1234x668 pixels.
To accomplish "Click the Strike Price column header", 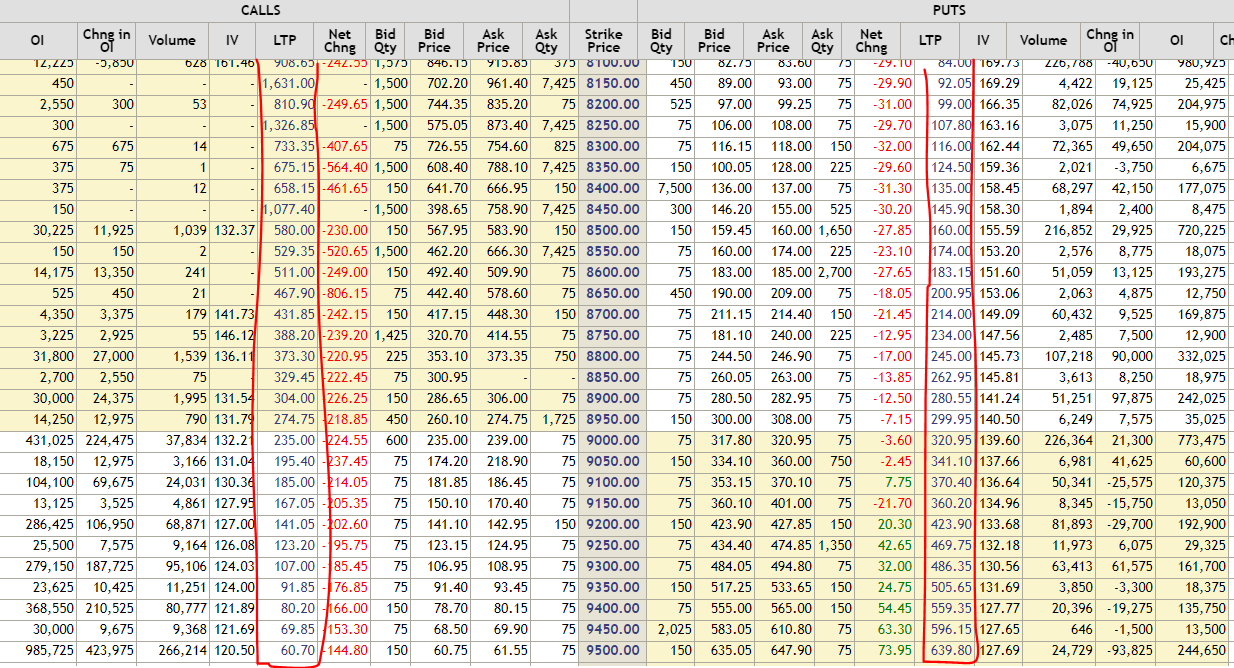I will pyautogui.click(x=603, y=41).
